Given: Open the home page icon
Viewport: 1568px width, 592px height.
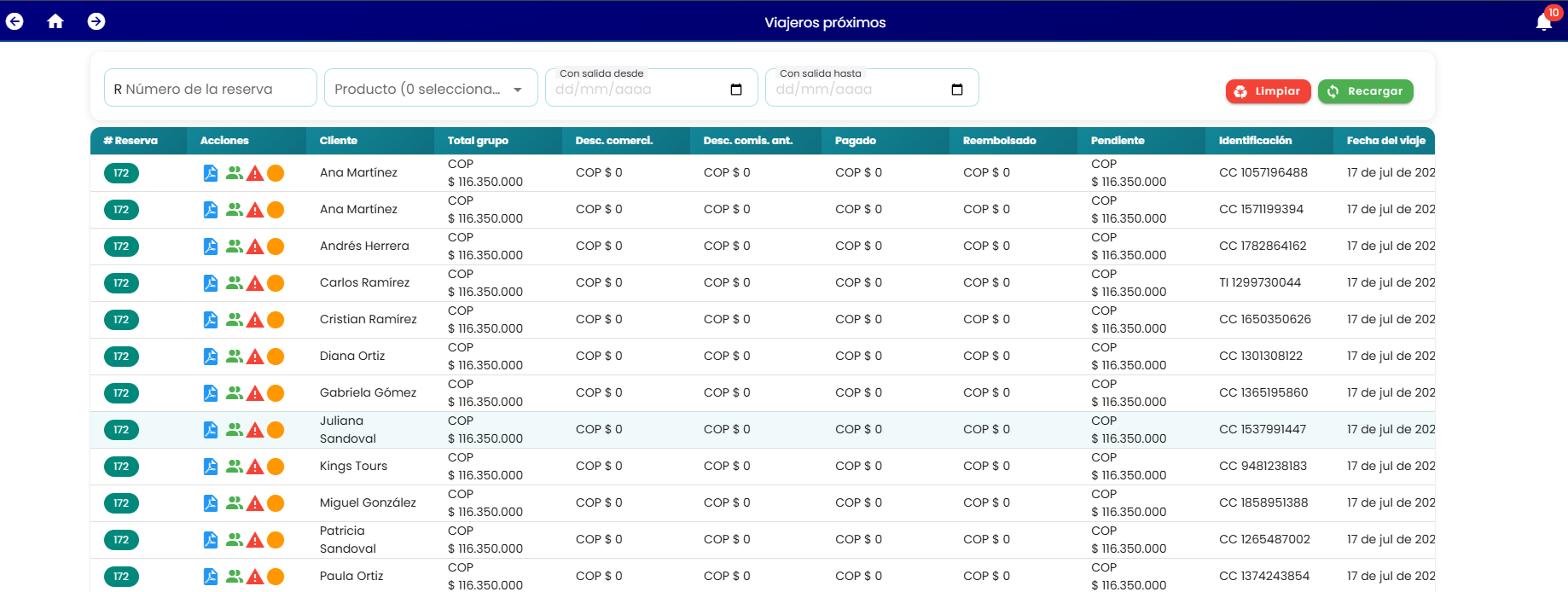Looking at the screenshot, I should 55,21.
